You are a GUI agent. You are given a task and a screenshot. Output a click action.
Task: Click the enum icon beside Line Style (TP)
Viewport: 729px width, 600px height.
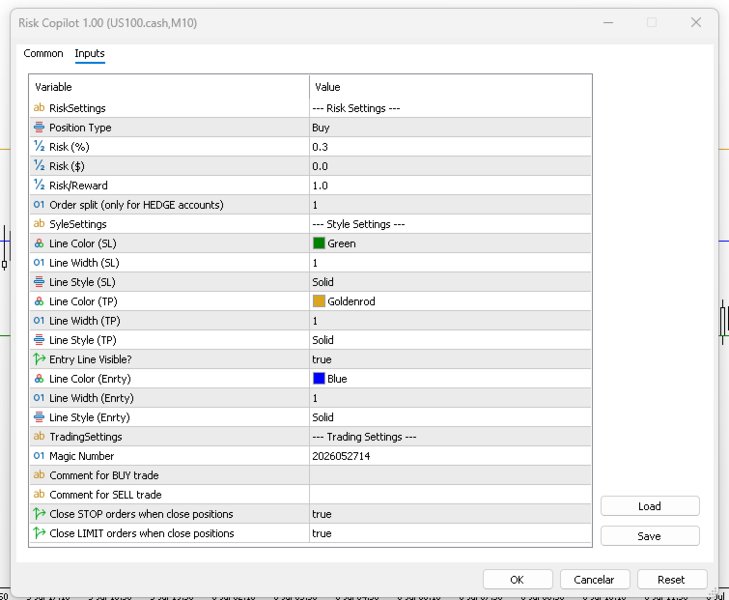(39, 340)
